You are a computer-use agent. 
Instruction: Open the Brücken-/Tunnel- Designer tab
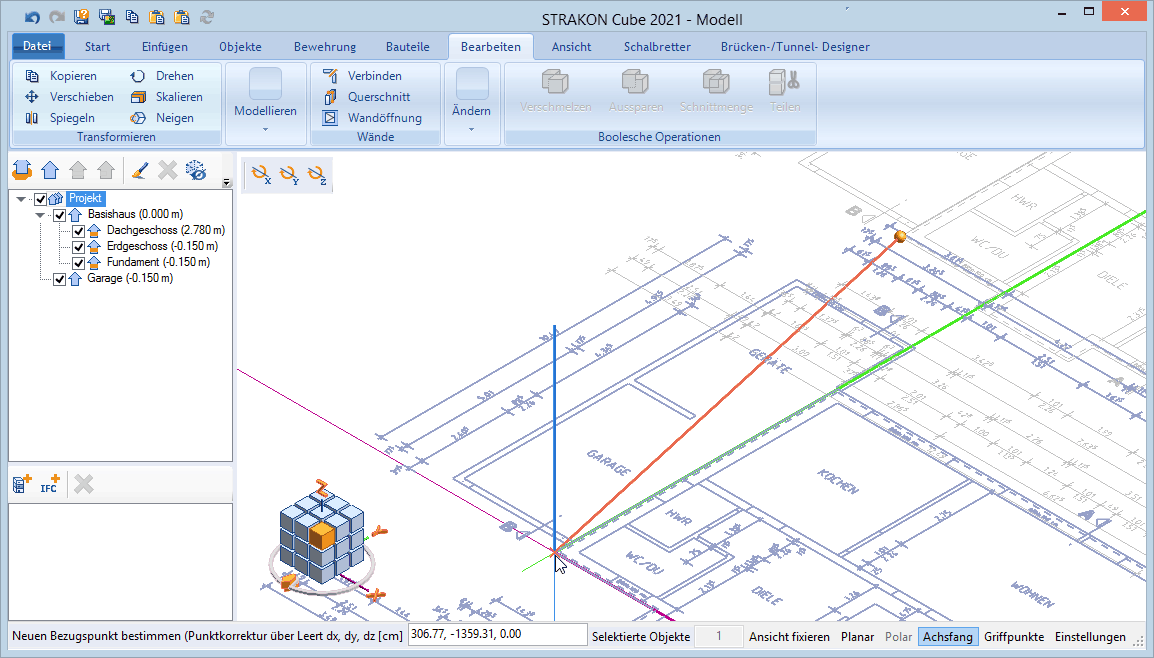795,46
